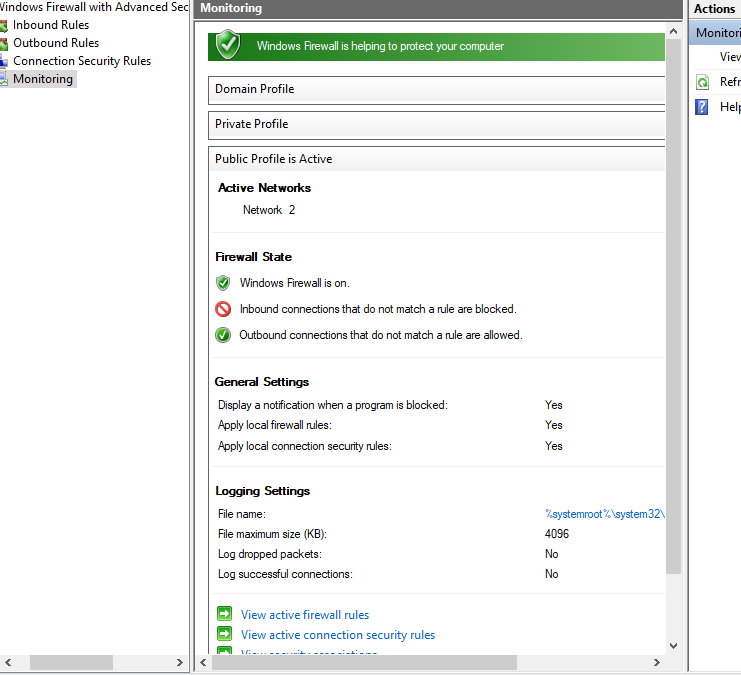This screenshot has height=675, width=741.
Task: Click the left arrow of the tree pane scrollbar
Action: [8, 662]
